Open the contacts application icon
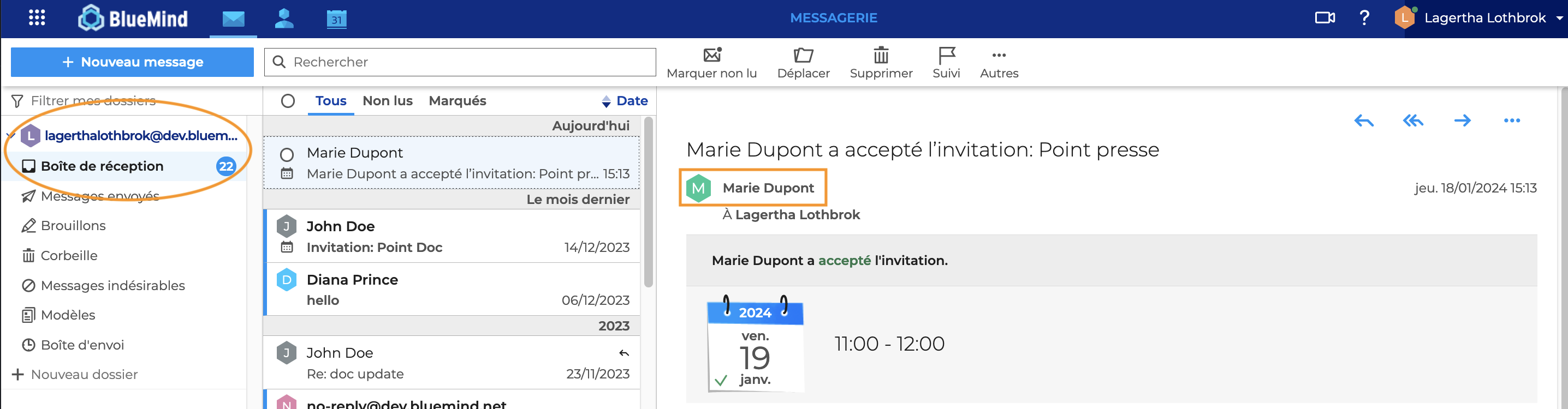 click(284, 18)
